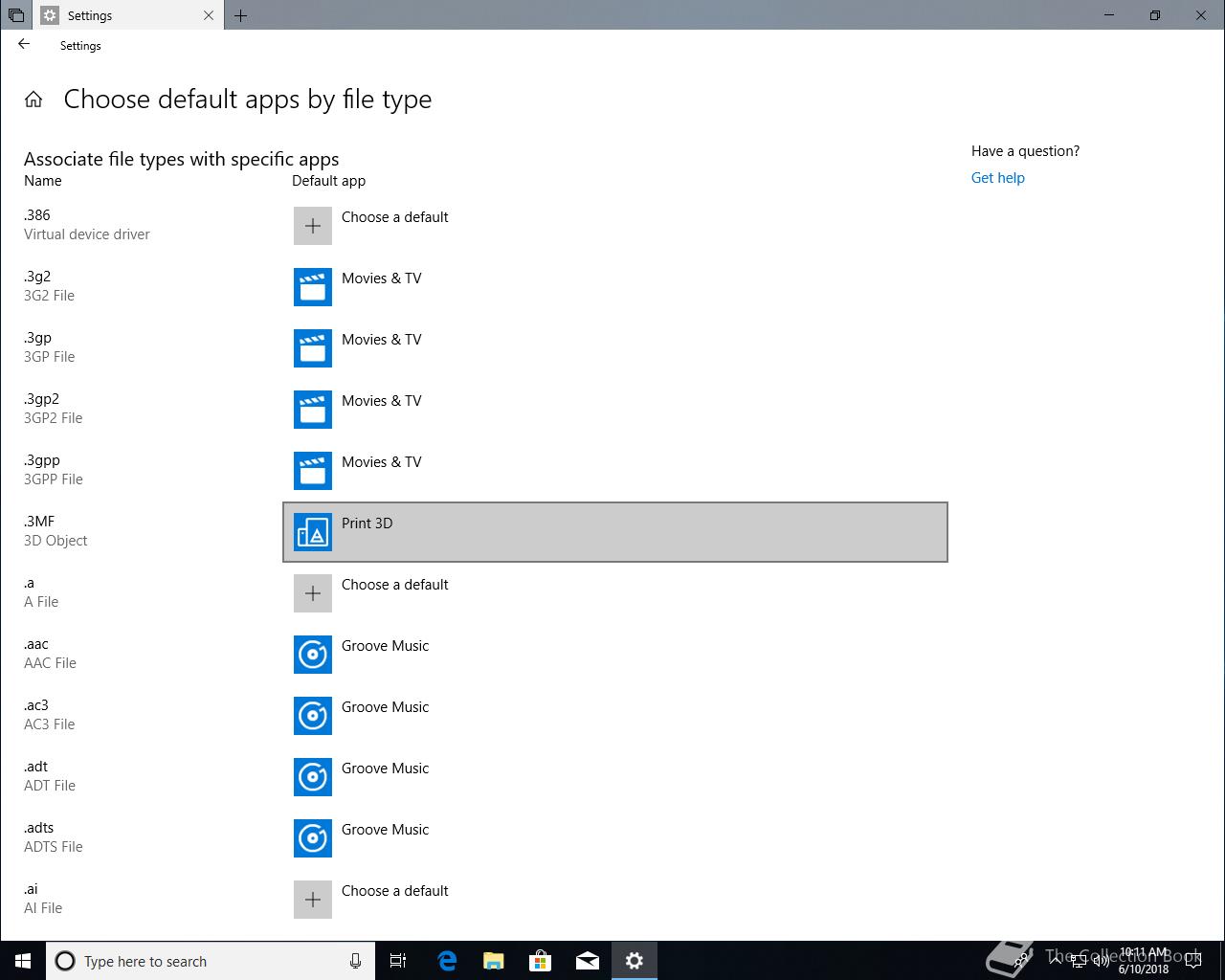Click the Groove Music icon for .adt
Image resolution: width=1225 pixels, height=980 pixels.
coord(312,777)
